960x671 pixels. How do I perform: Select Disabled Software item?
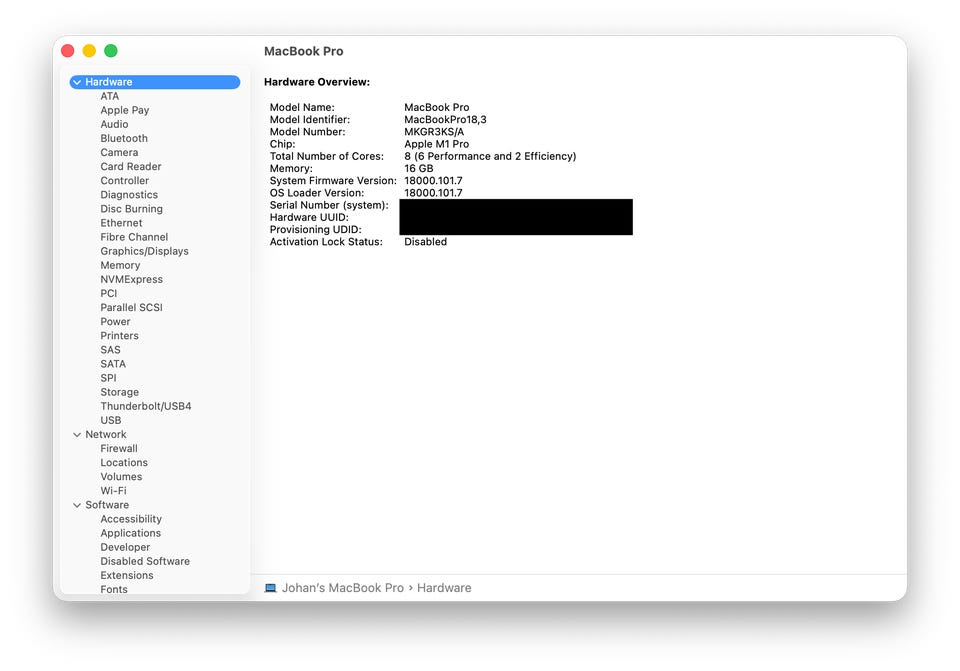(x=144, y=561)
